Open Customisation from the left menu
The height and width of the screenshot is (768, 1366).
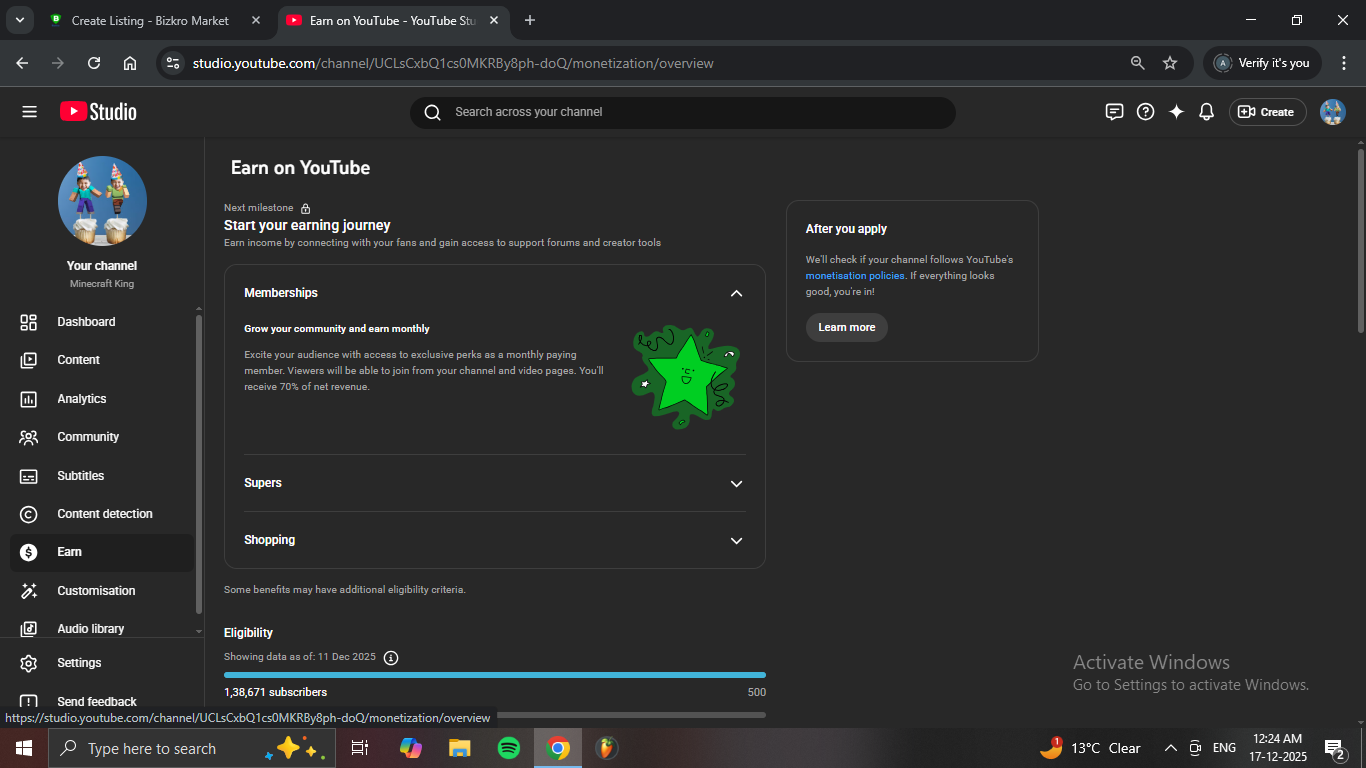click(x=96, y=591)
